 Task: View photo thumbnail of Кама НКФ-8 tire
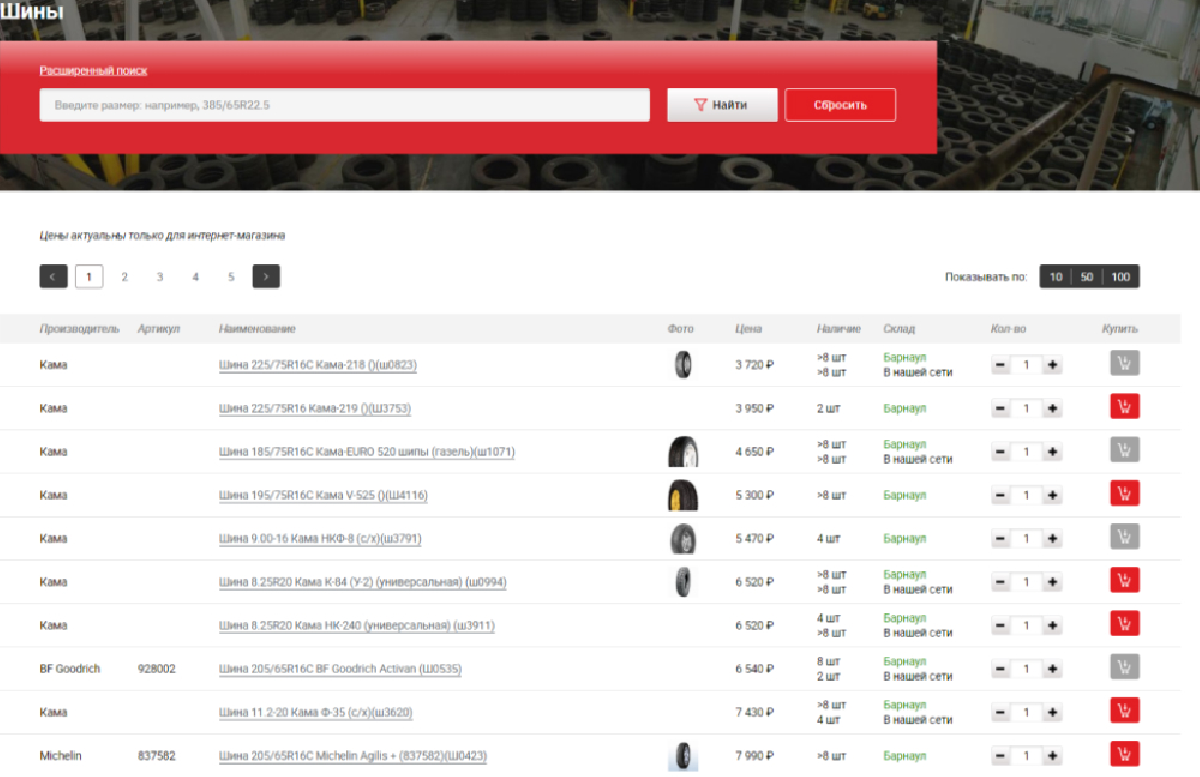click(683, 539)
